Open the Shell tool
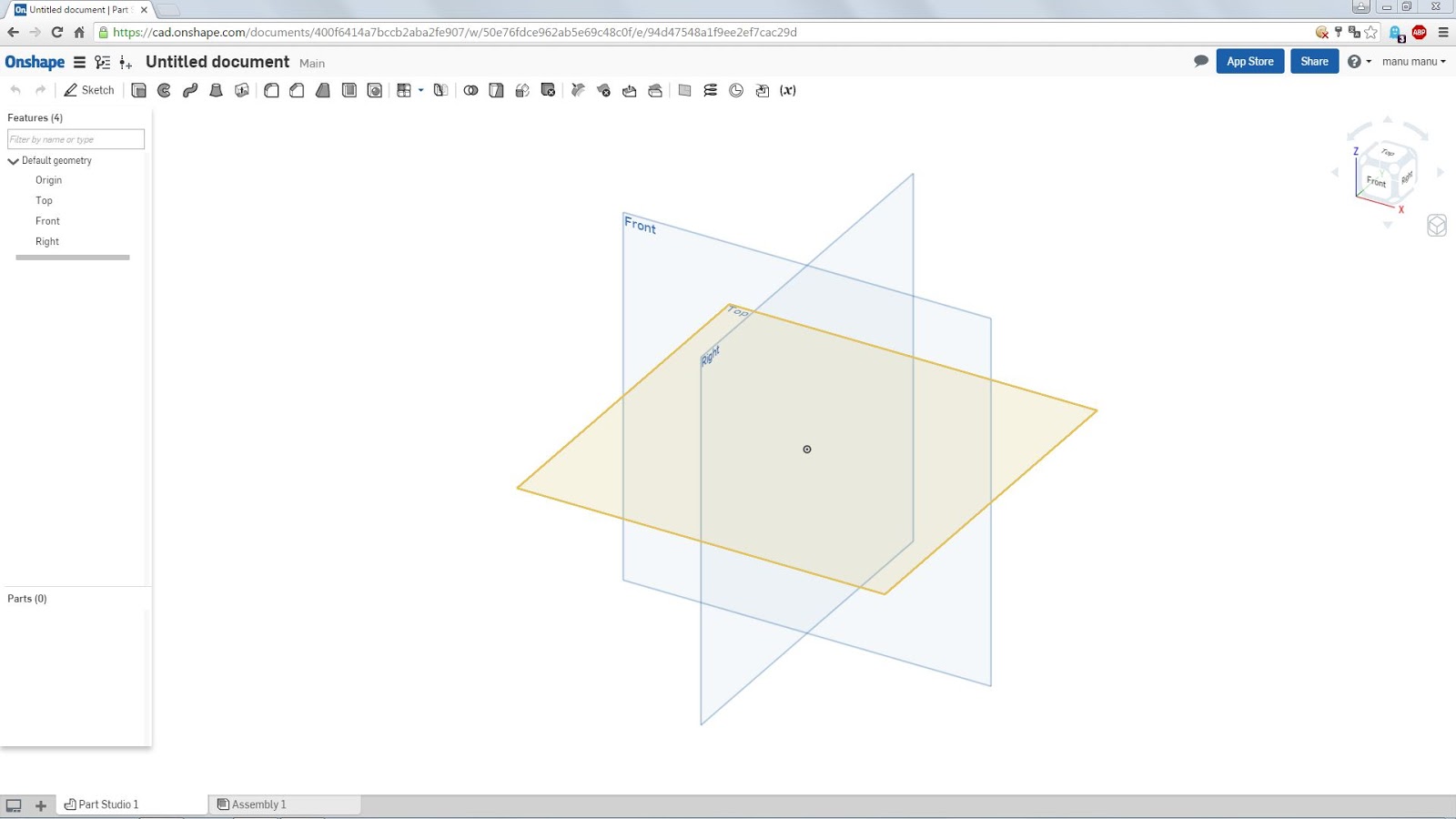 (347, 90)
